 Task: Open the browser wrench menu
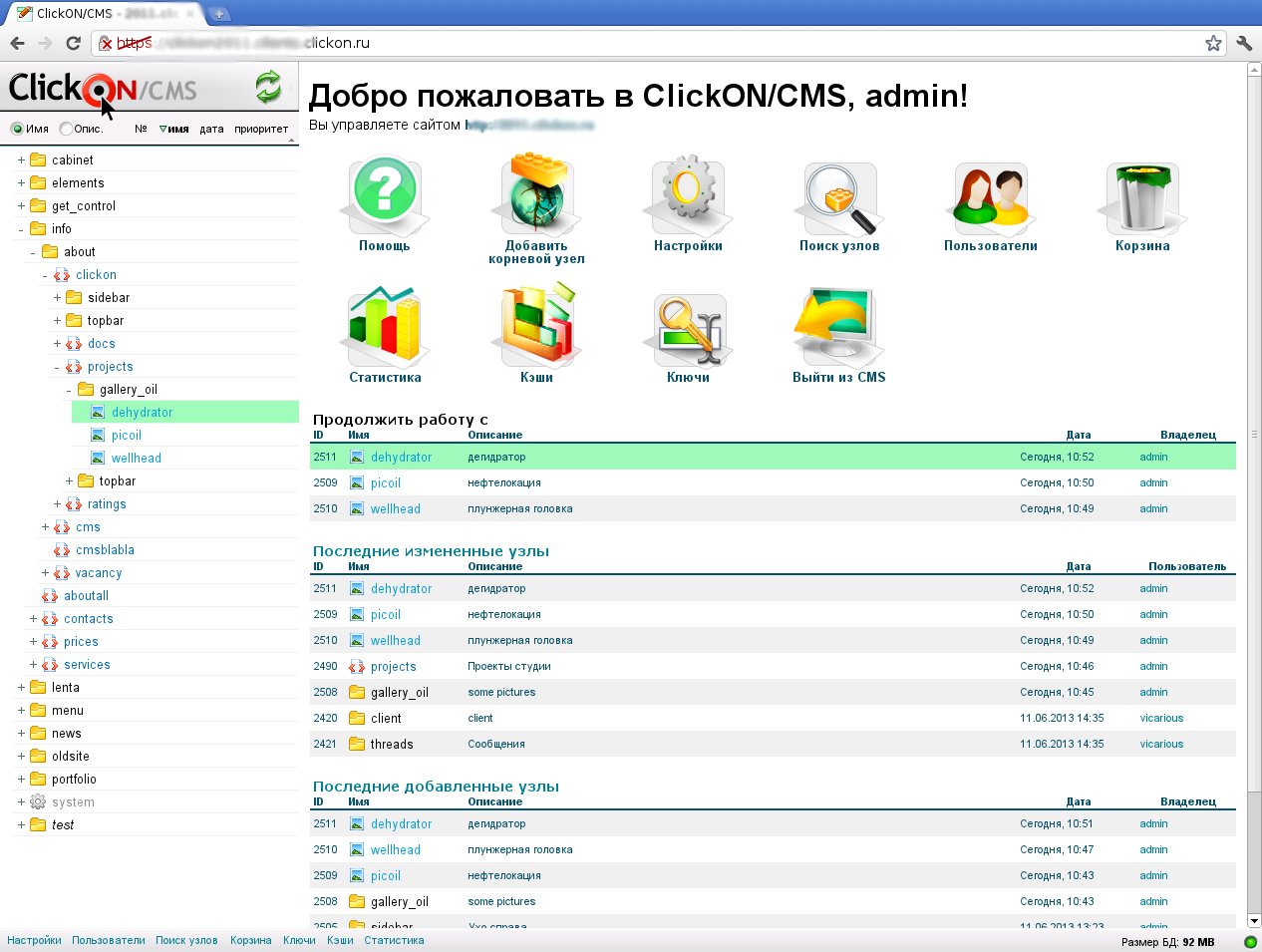pyautogui.click(x=1244, y=43)
